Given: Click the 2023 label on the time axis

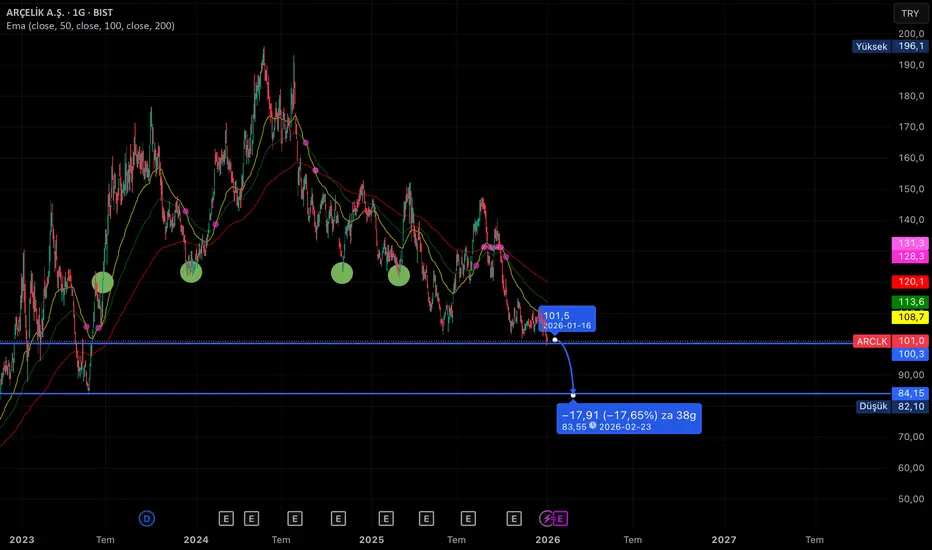Looking at the screenshot, I should (x=21, y=539).
